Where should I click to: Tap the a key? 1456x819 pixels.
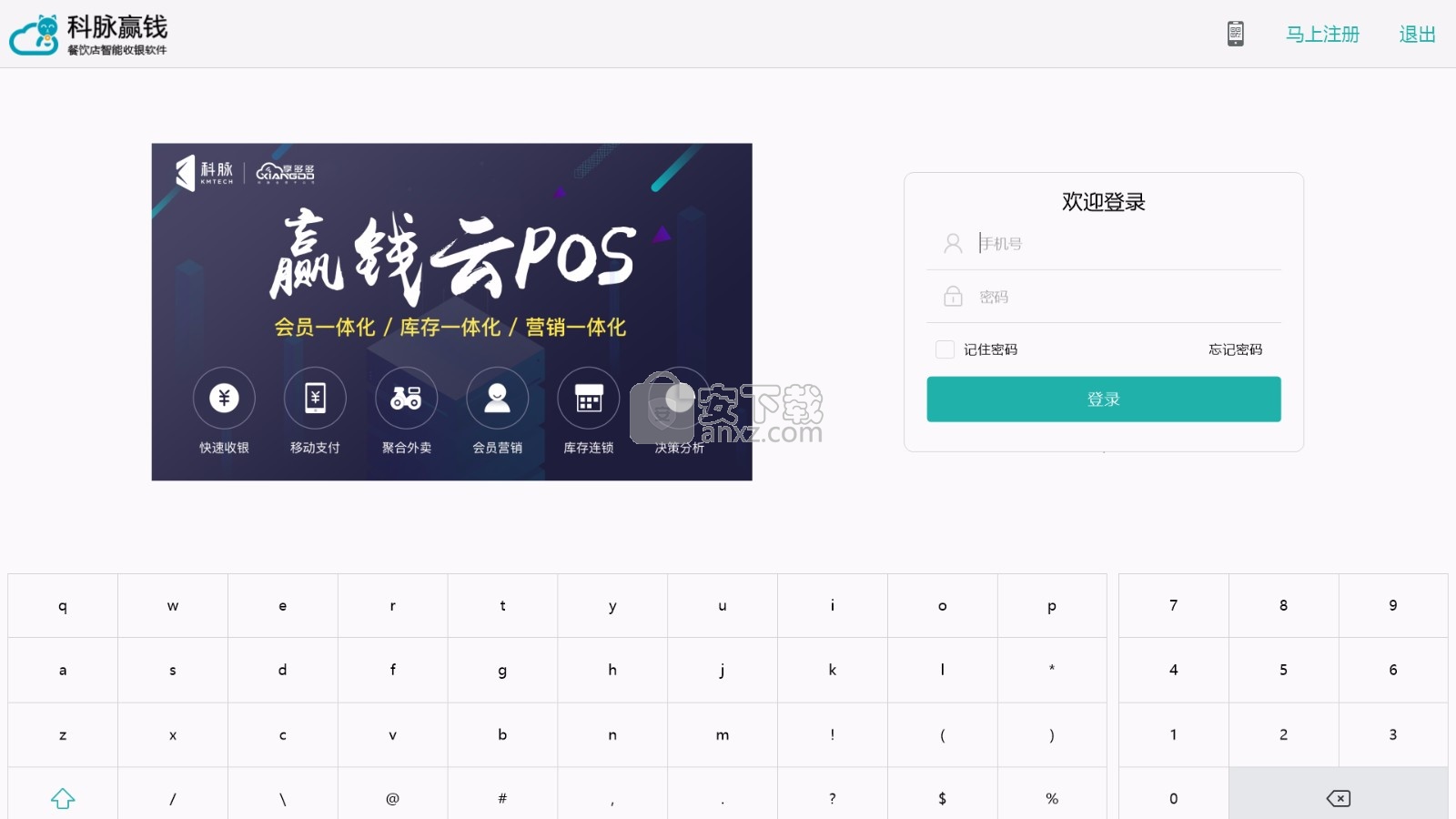(x=63, y=670)
